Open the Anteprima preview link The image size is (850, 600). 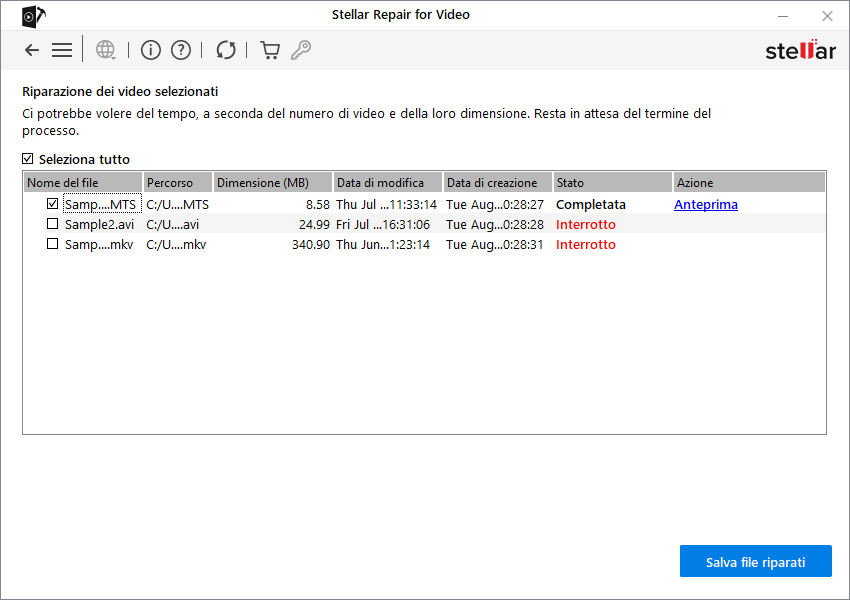click(706, 204)
